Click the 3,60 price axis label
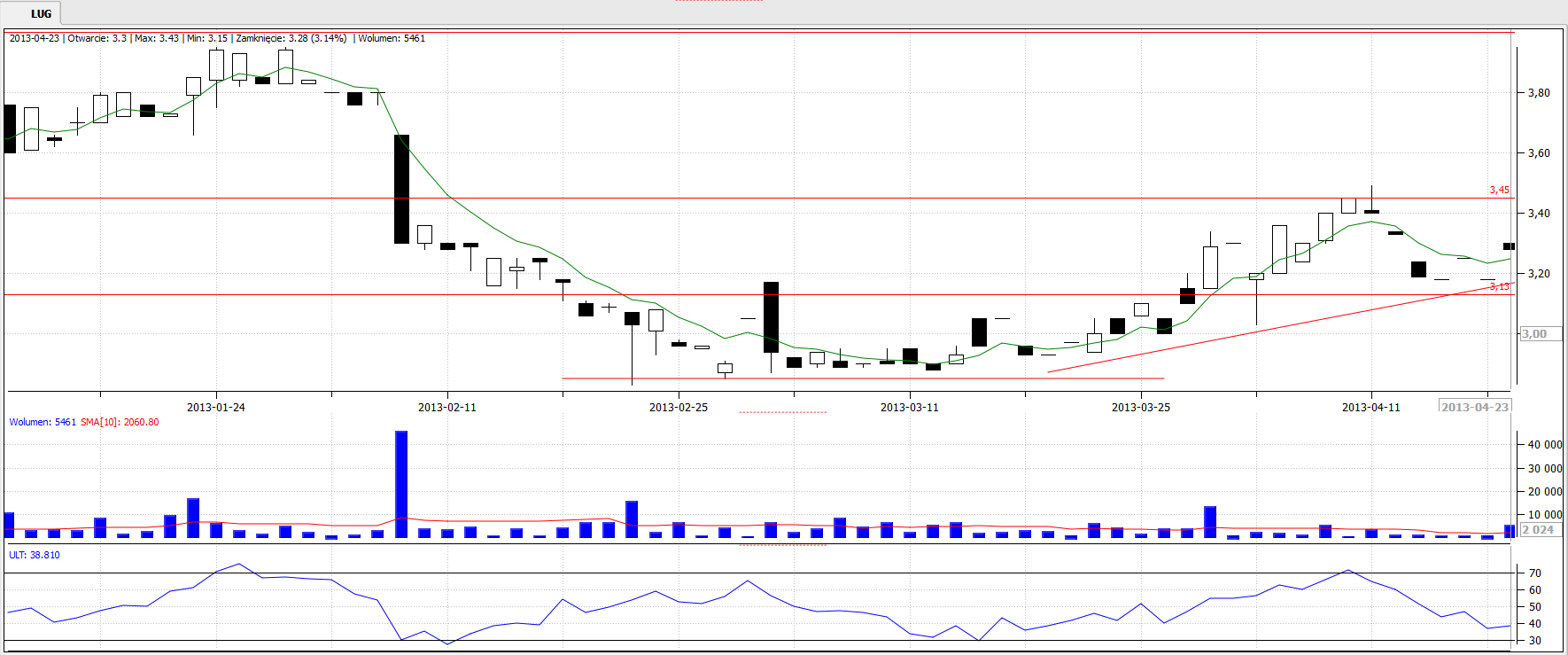The image size is (1568, 655). (x=1539, y=152)
